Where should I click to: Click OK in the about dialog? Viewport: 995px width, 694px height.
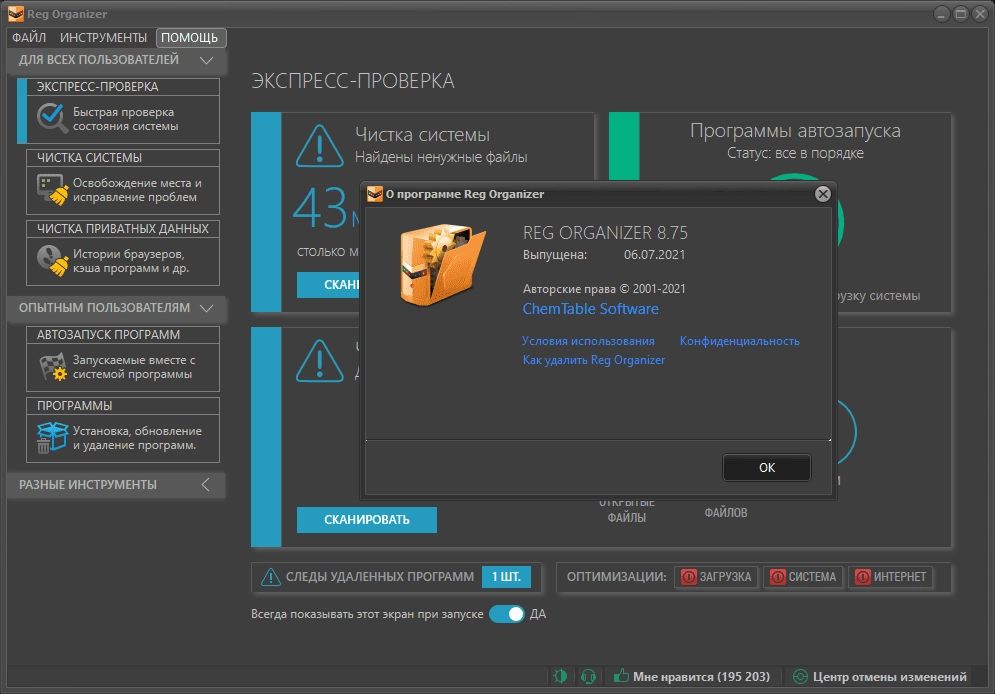(x=767, y=468)
